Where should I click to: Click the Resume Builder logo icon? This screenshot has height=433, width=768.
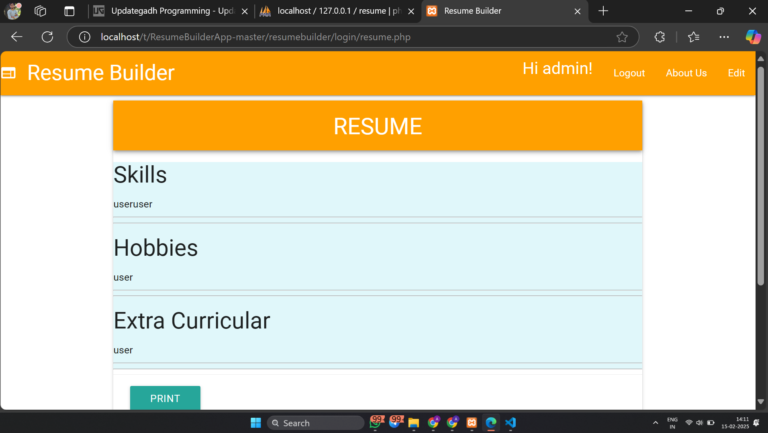tap(9, 73)
